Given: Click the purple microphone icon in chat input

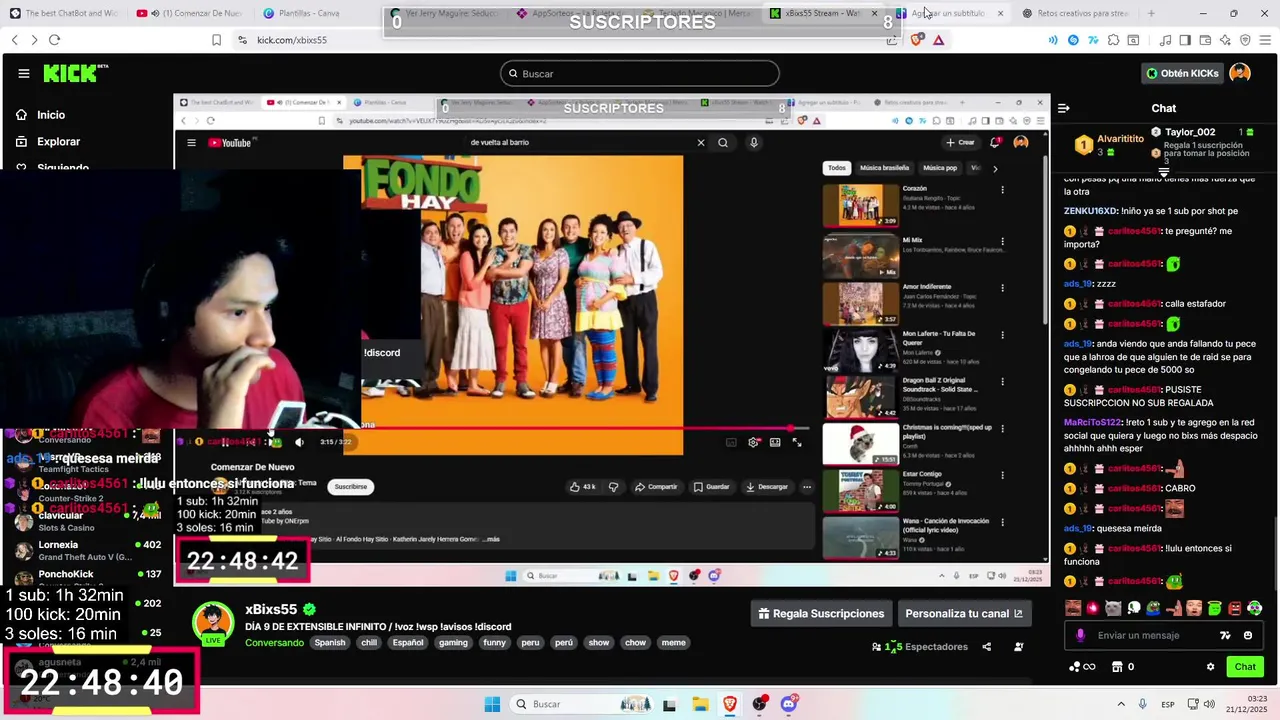Looking at the screenshot, I should click(x=1080, y=635).
